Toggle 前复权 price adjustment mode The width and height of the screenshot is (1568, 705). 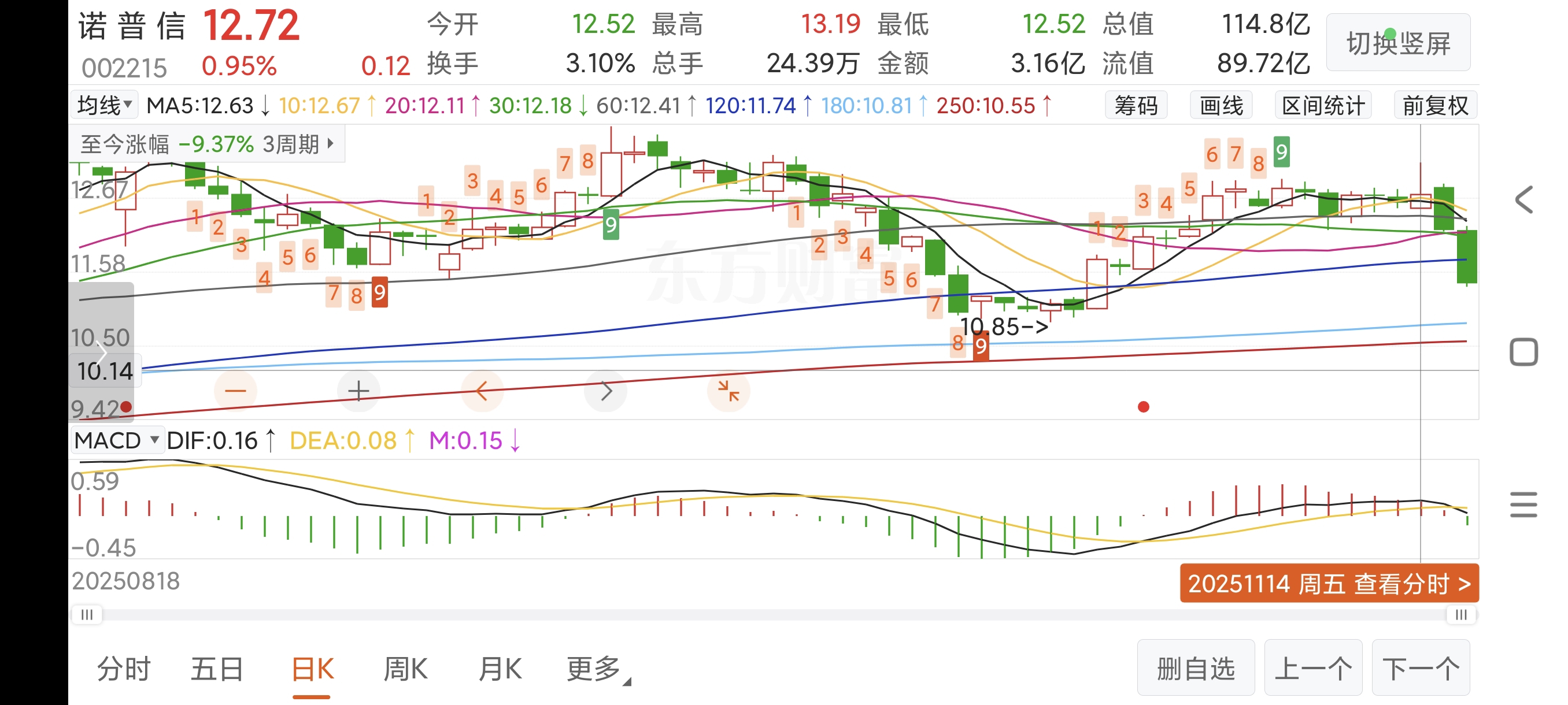(x=1435, y=106)
